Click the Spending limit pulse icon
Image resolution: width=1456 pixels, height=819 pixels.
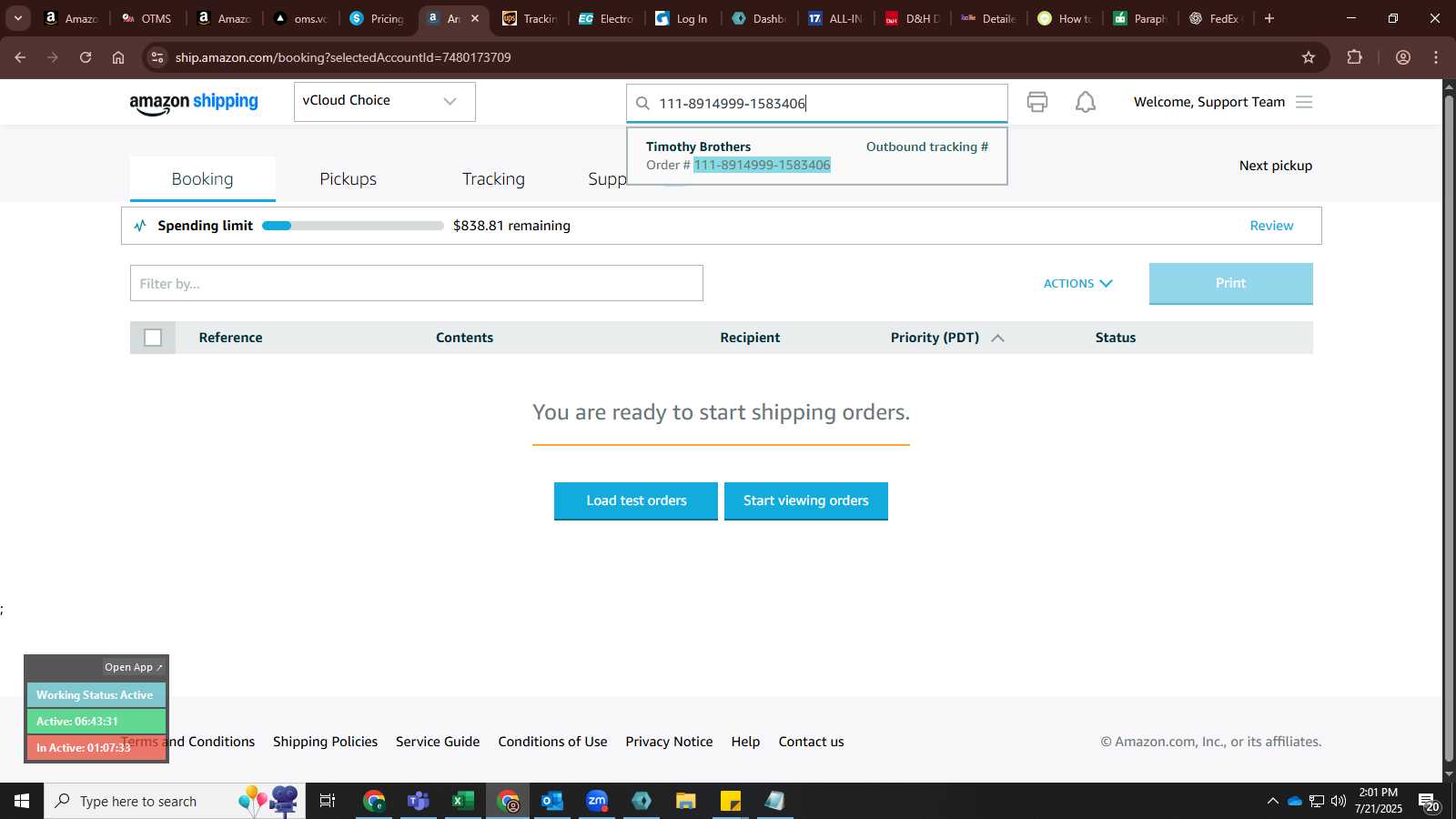[140, 226]
